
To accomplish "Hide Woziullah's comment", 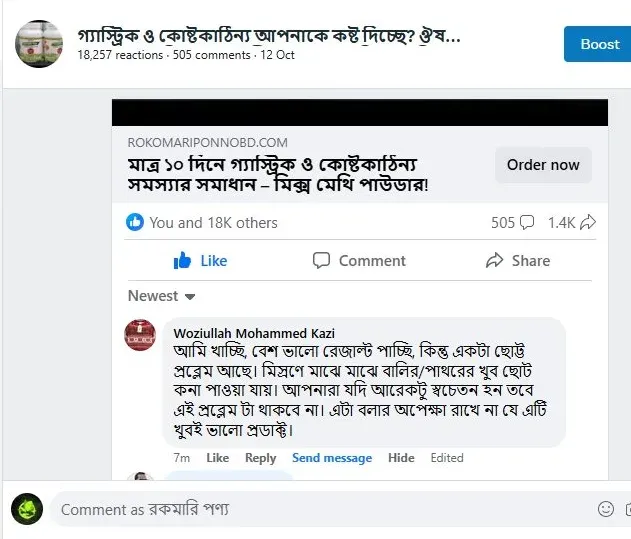I will tap(401, 458).
